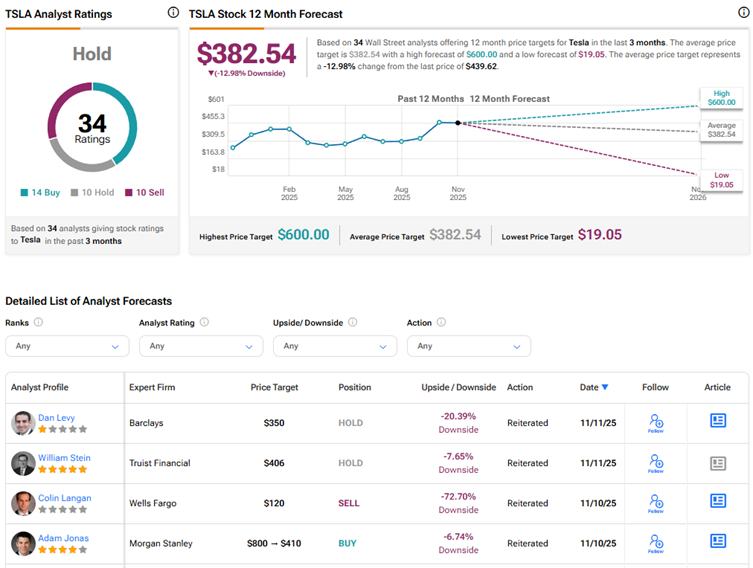The image size is (753, 568).
Task: Open Adam Jonas analyst profile link
Action: (x=64, y=538)
